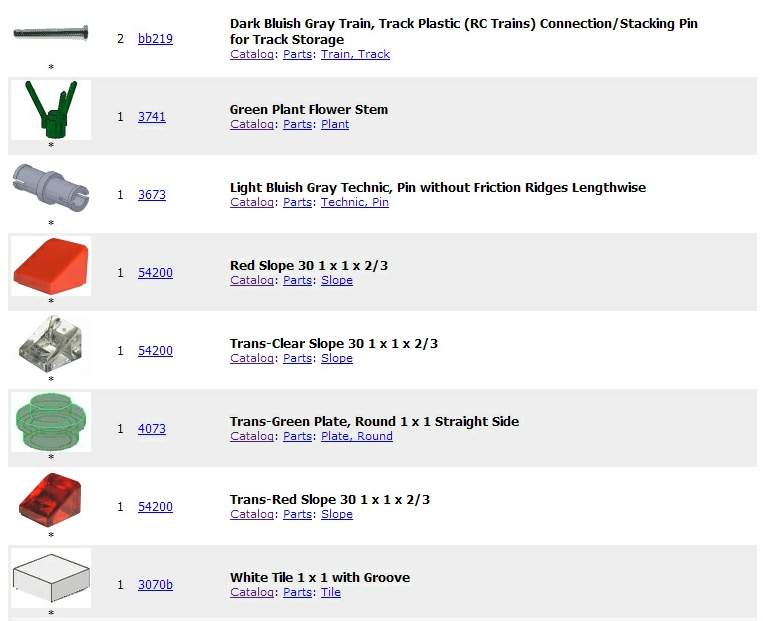Open part number 3070b link
763x621 pixels.
coord(155,585)
